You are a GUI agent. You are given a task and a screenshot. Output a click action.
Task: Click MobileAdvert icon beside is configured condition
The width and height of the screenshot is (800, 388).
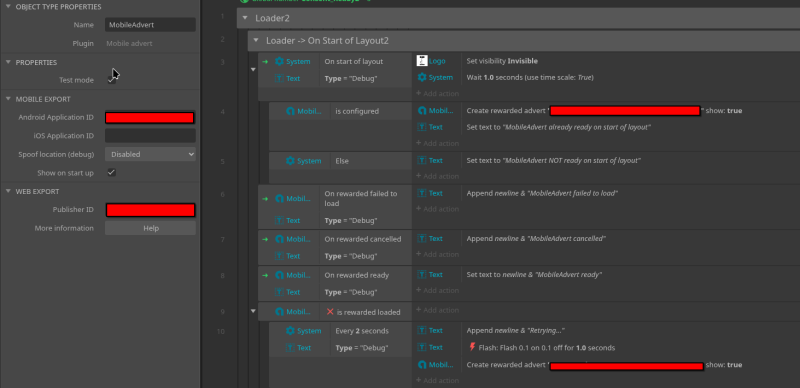pos(290,111)
